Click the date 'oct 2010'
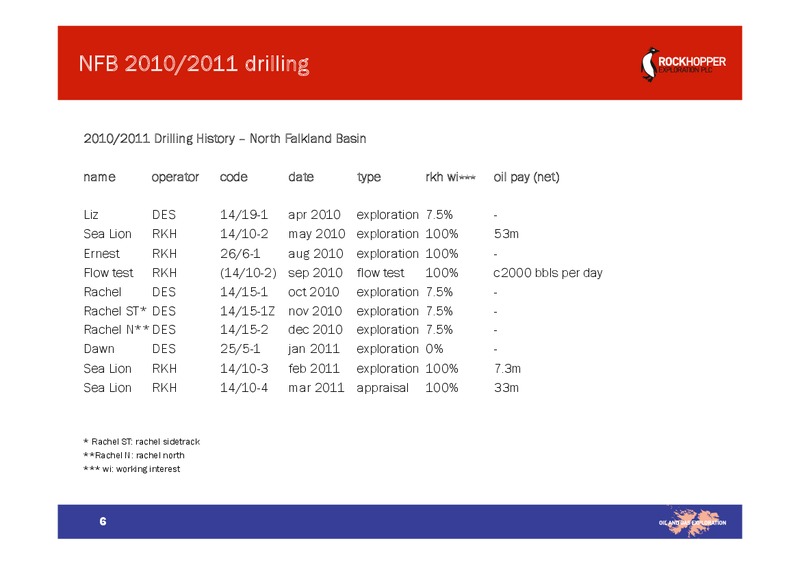This screenshot has width=800, height=565. pyautogui.click(x=314, y=292)
